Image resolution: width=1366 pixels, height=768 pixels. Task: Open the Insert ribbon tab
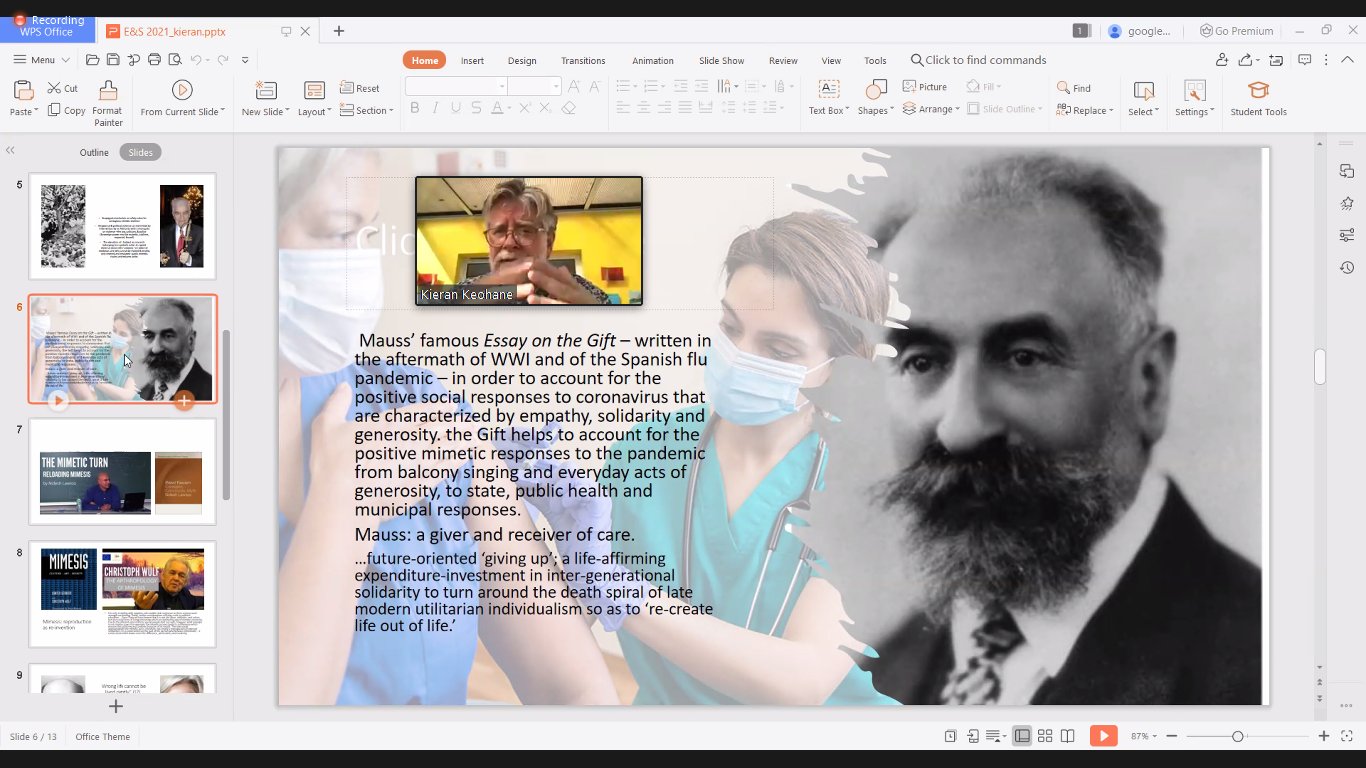point(472,60)
